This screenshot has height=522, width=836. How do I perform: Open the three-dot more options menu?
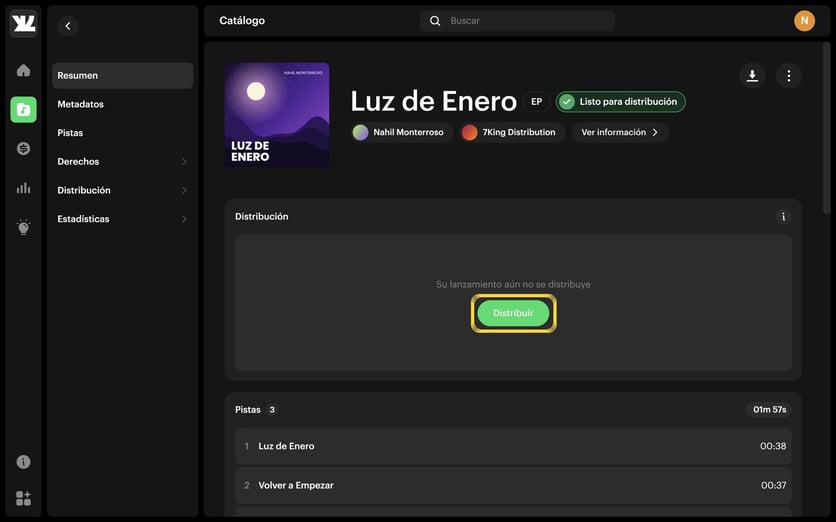click(789, 76)
